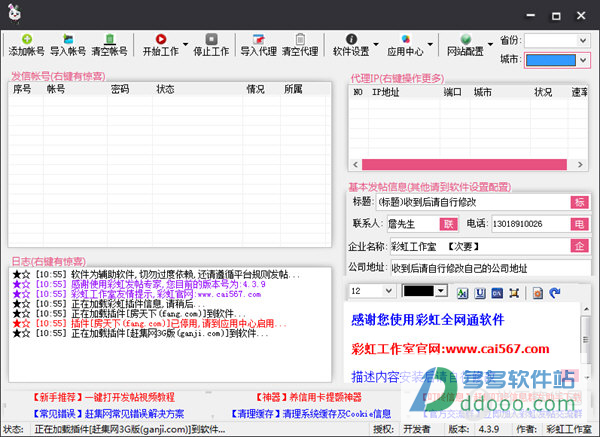600x437 pixels.
Task: Open 【清理缓存】清理系统缓存及Cookie信息 link
Action: click(311, 414)
